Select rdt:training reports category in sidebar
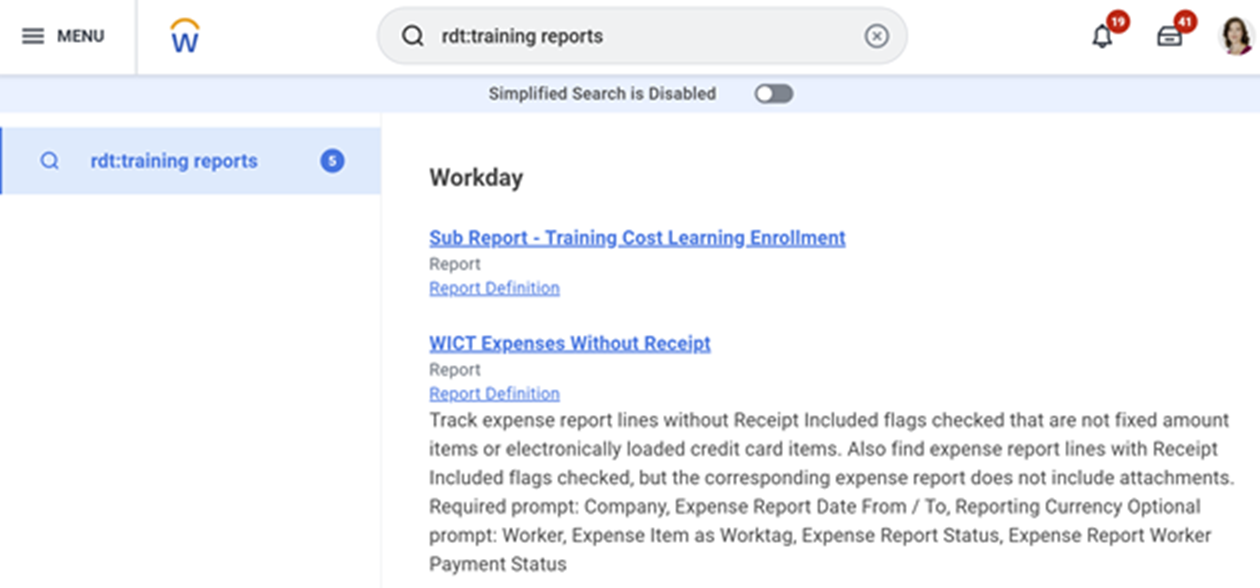This screenshot has width=1260, height=588. 190,161
